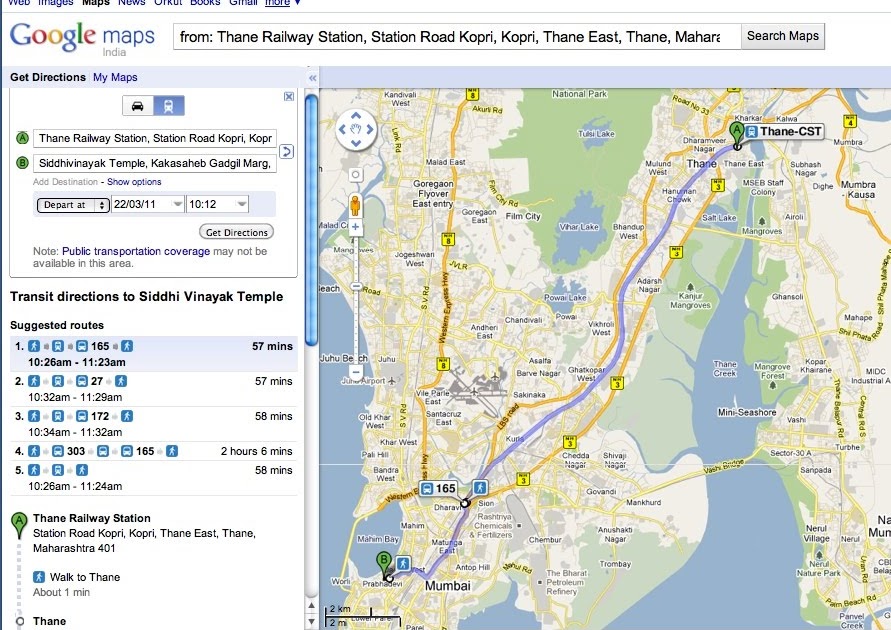Collapse the left panel with double arrow
The height and width of the screenshot is (630, 891).
[x=312, y=78]
